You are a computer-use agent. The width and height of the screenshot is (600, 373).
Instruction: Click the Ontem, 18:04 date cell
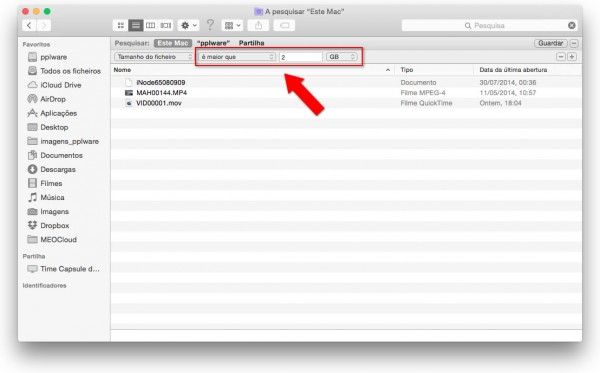click(x=501, y=103)
